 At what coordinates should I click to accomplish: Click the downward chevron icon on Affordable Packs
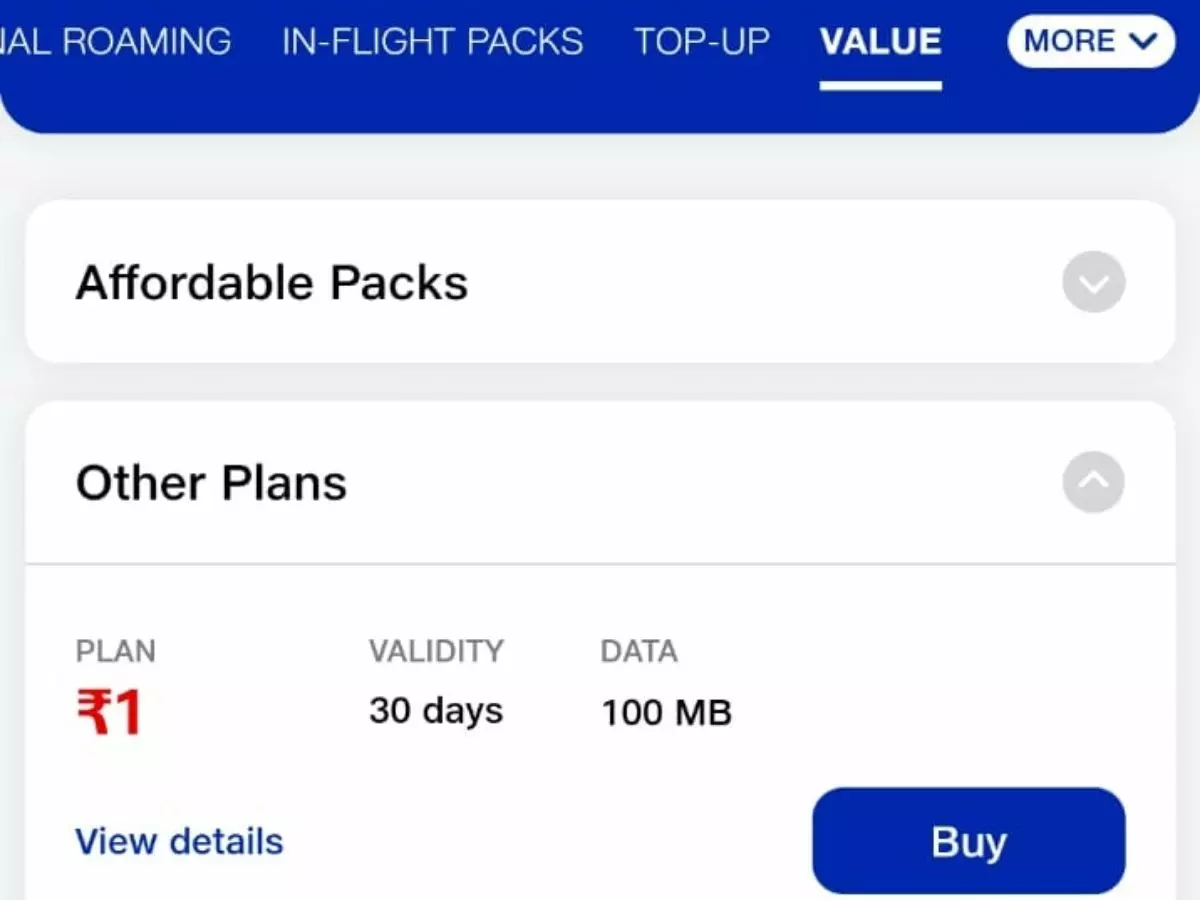click(x=1093, y=283)
